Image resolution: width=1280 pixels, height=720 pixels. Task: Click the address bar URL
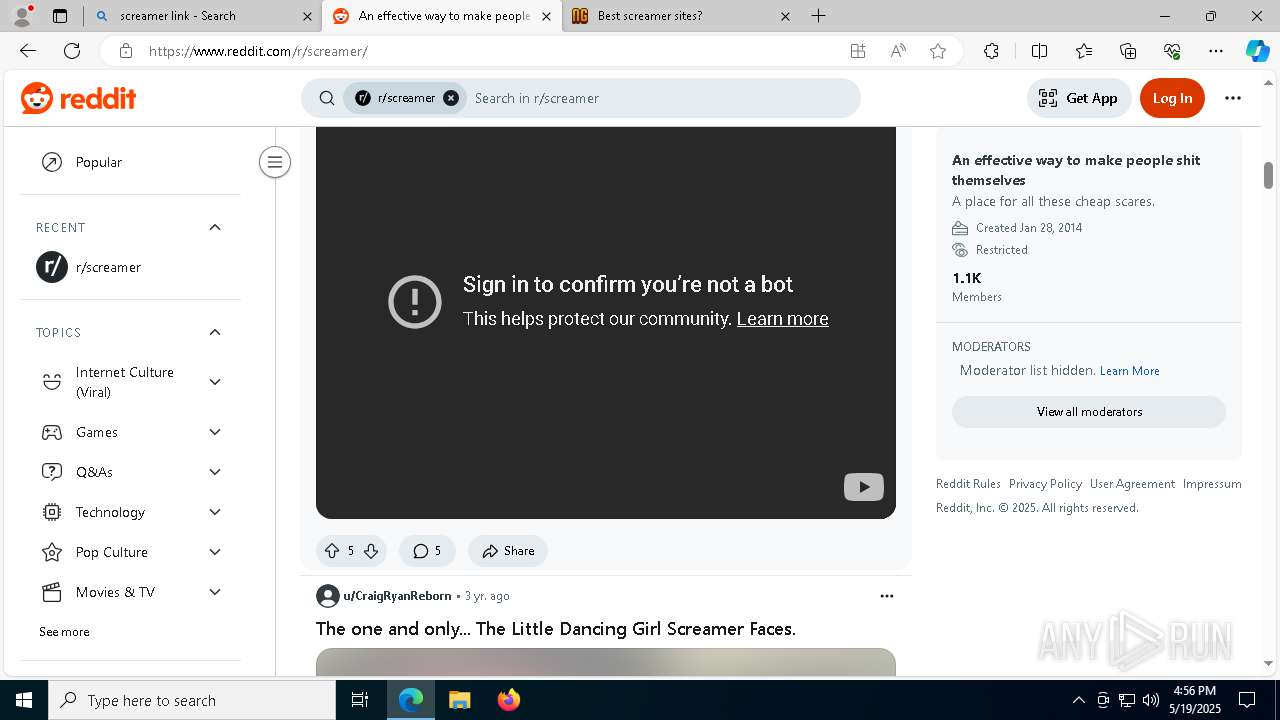pyautogui.click(x=258, y=51)
